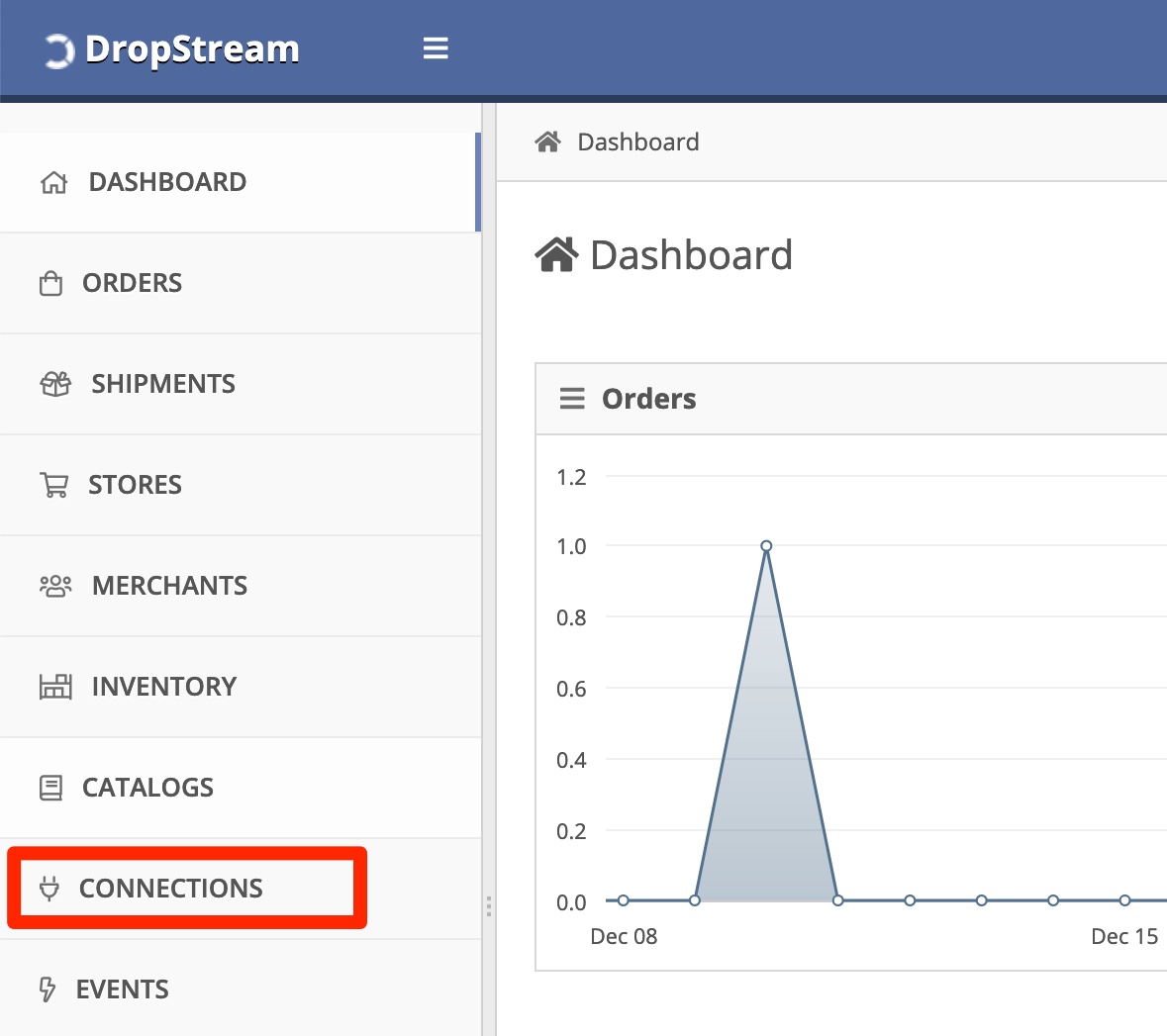
Task: Go to SHIPMENTS section
Action: click(x=241, y=384)
